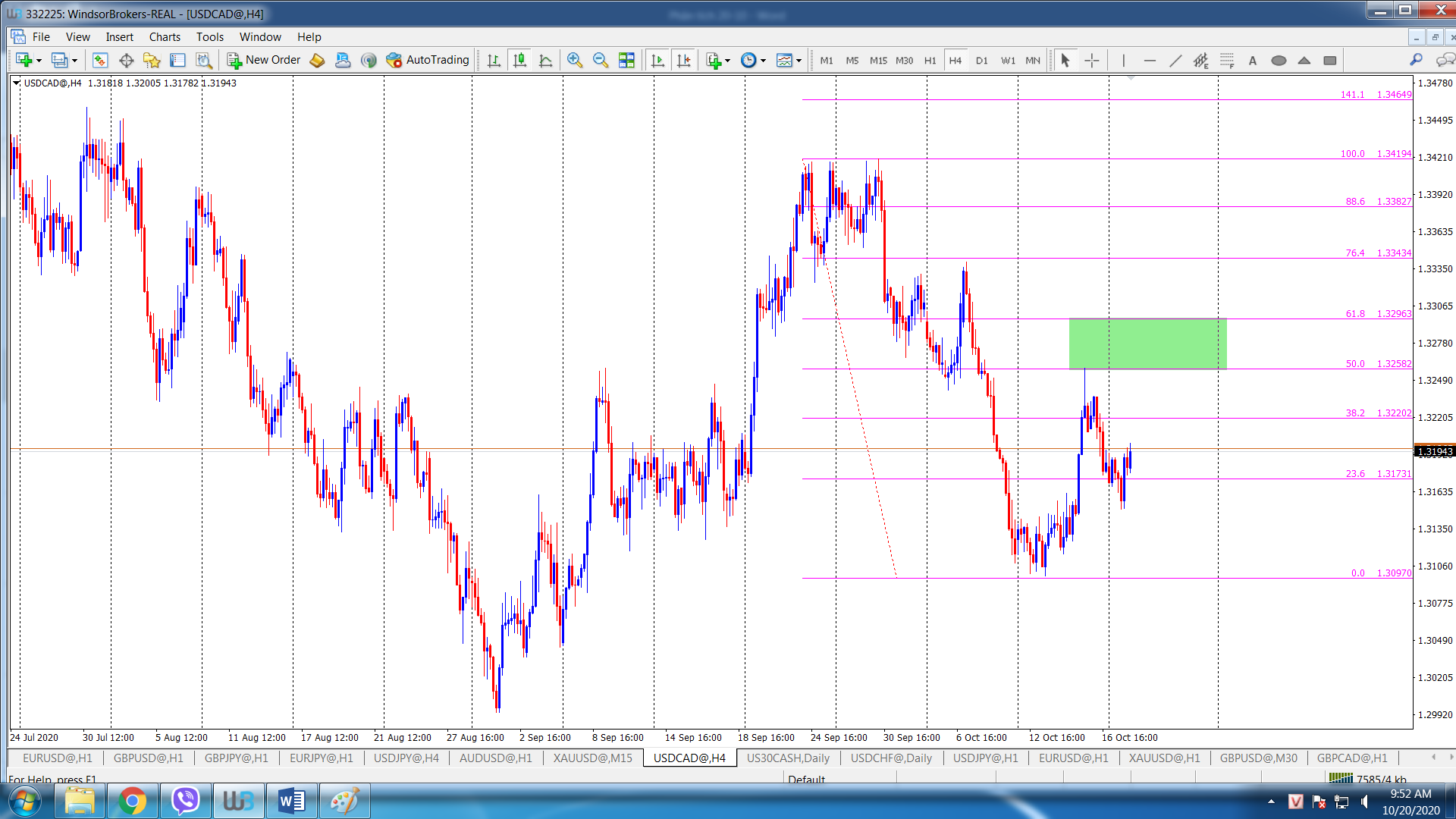This screenshot has width=1456, height=819.
Task: Select the M5 timeframe
Action: [x=852, y=60]
